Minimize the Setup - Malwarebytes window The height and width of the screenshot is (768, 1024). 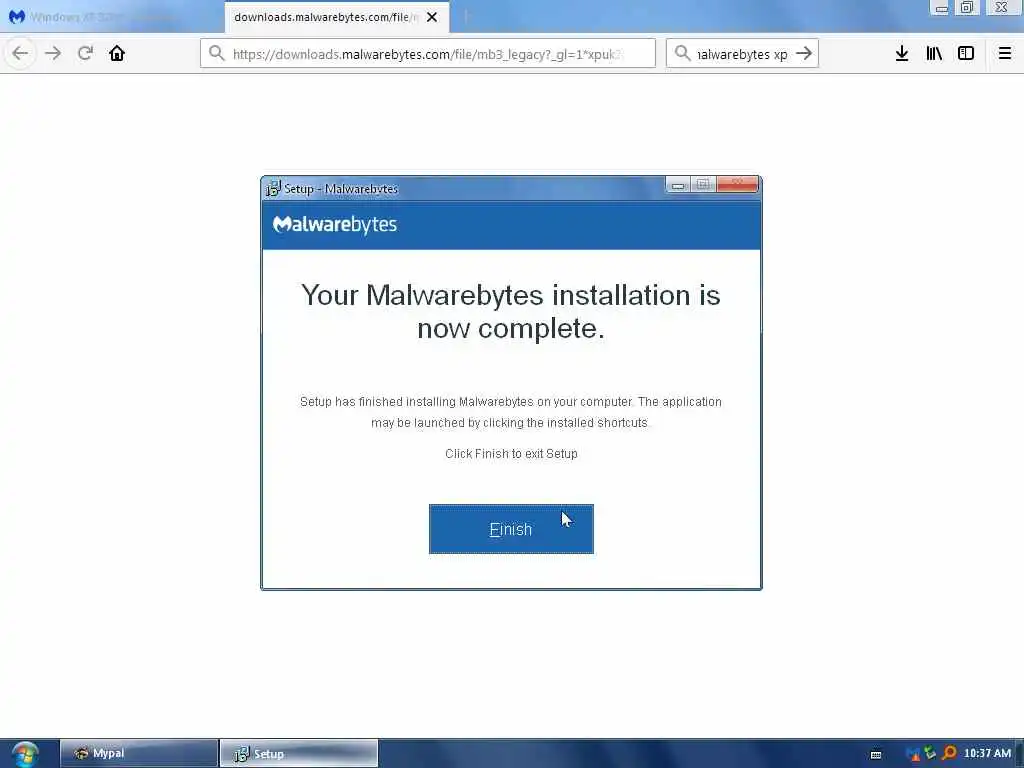(x=678, y=185)
